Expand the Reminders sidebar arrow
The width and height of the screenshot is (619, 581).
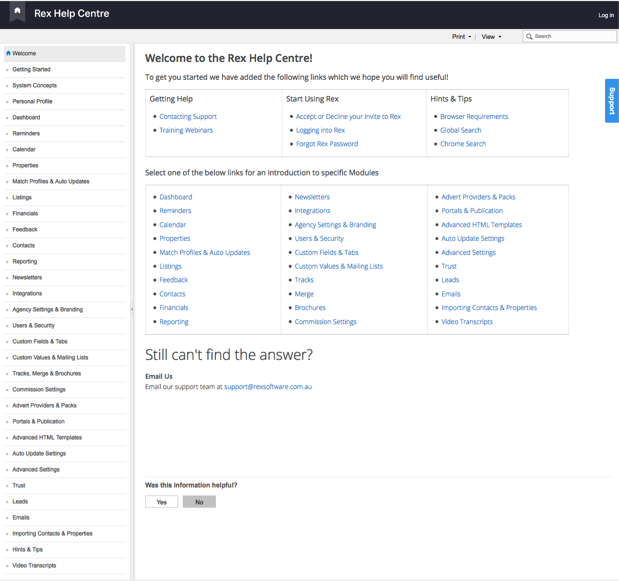(7, 134)
